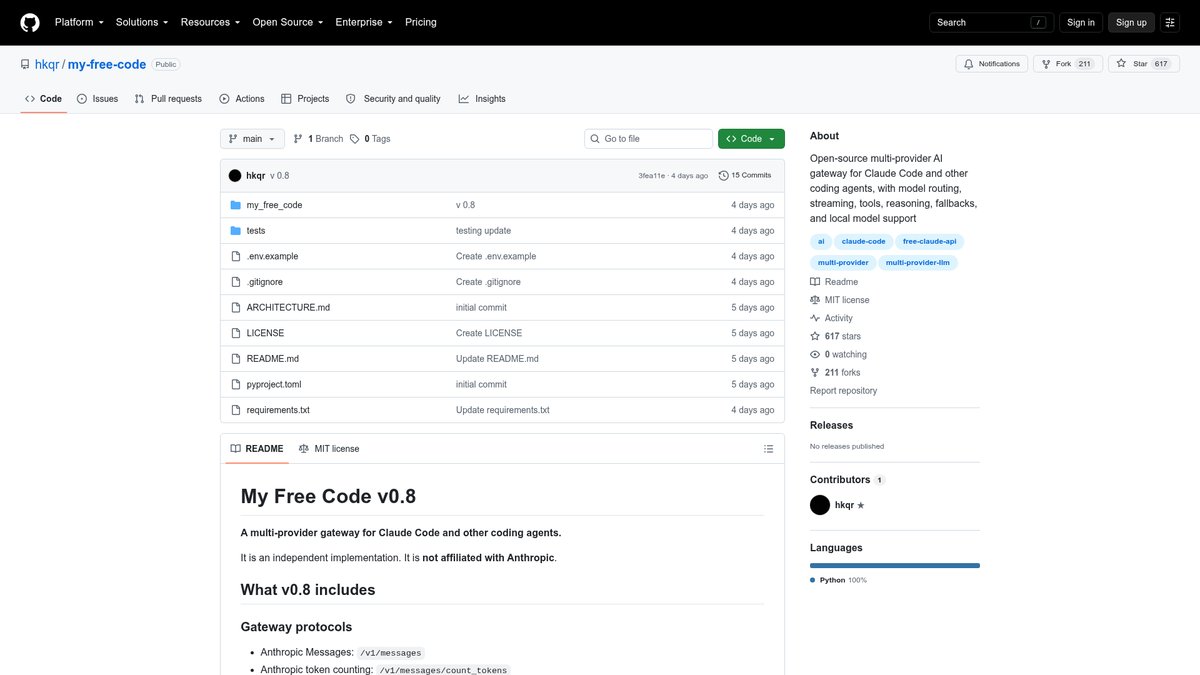Click the Sign up button
Screen dimensions: 1200x675
click(x=1131, y=22)
